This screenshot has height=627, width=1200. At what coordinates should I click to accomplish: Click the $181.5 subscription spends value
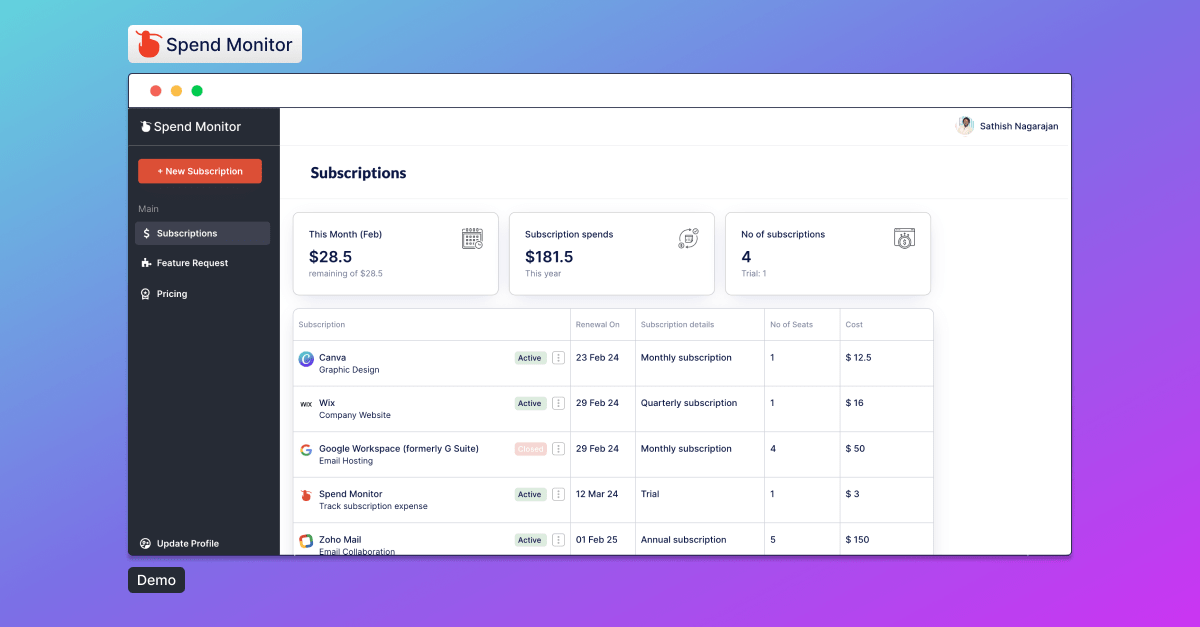coord(549,257)
